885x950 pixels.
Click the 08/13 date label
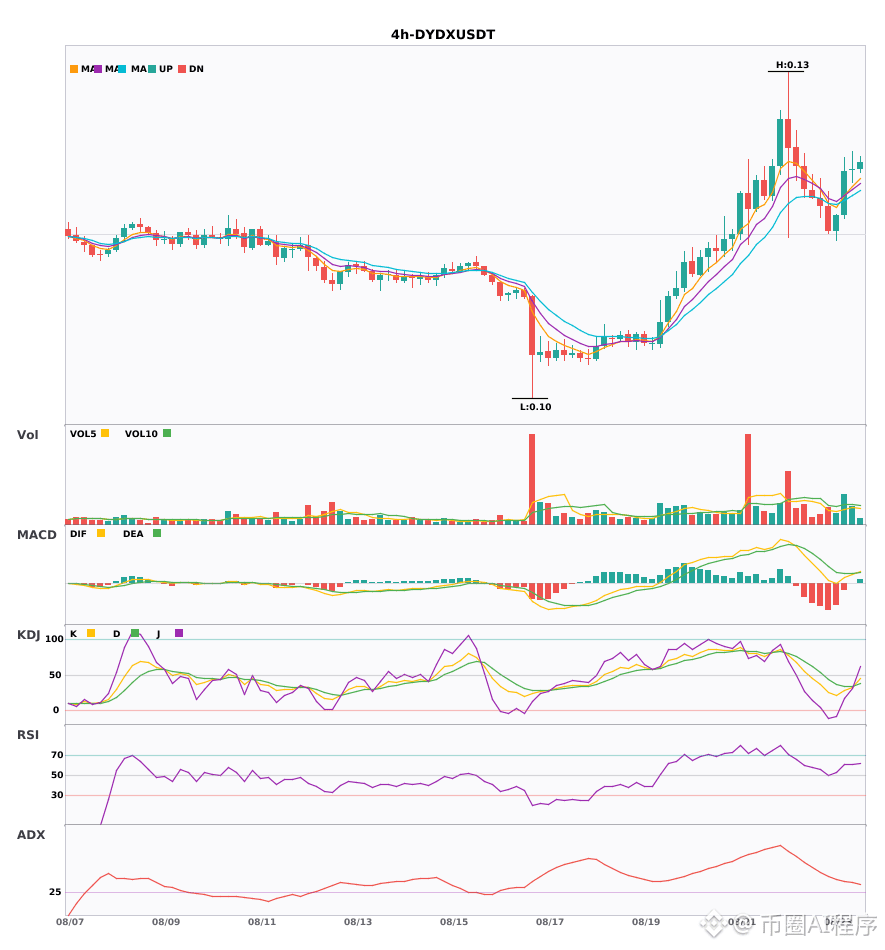point(358,922)
